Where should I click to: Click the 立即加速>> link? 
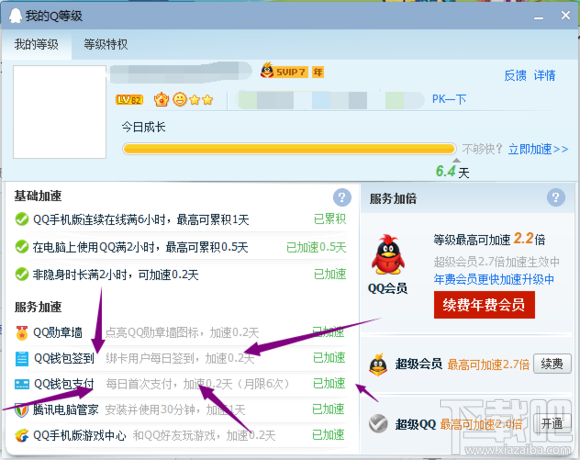coord(538,149)
